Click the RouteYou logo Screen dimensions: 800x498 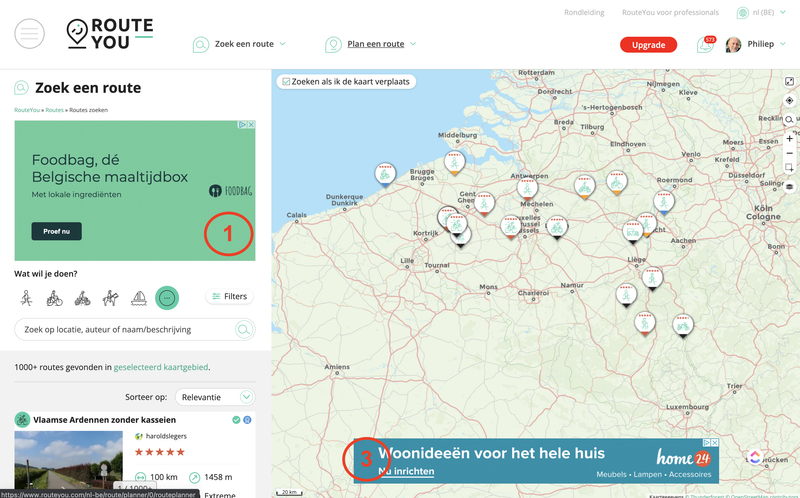point(110,34)
